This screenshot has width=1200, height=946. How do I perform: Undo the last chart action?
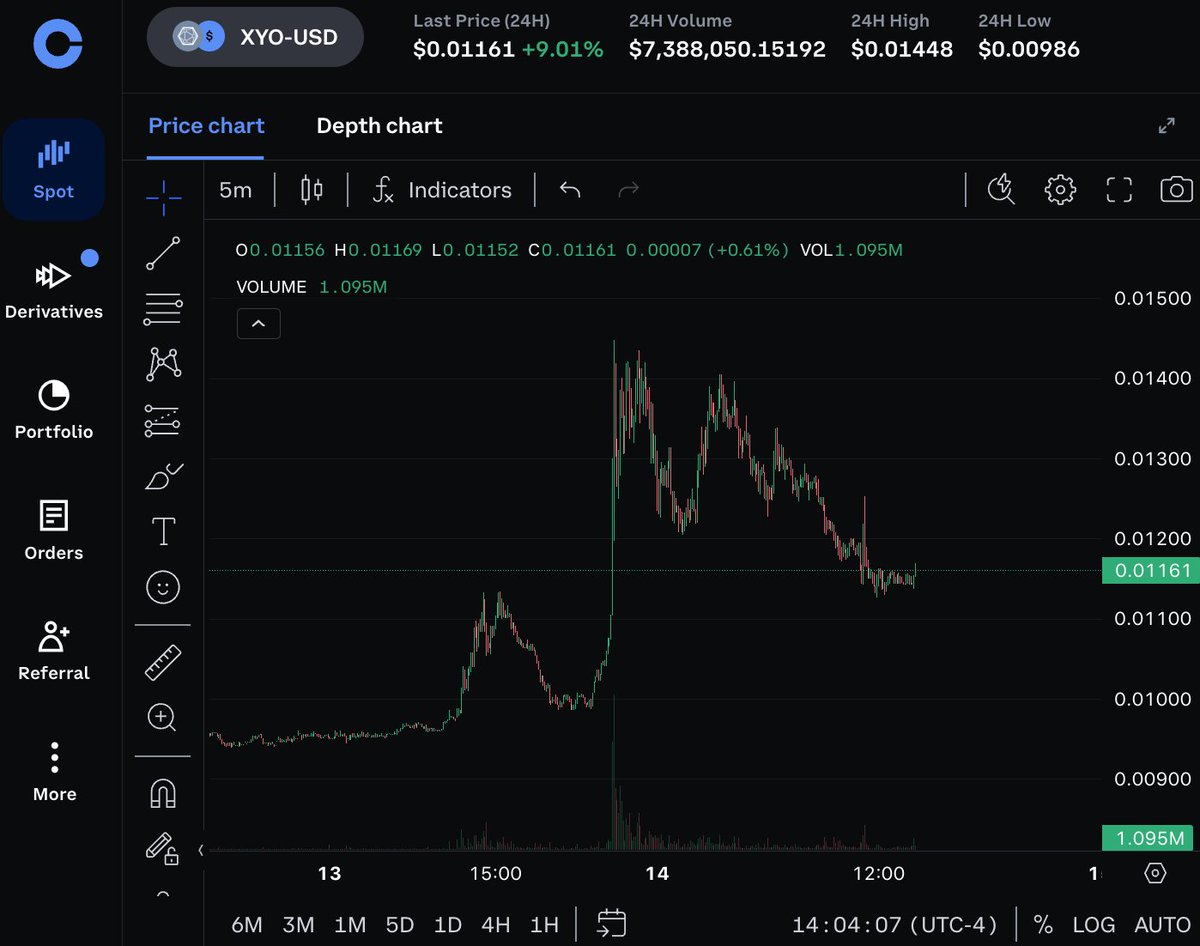(x=570, y=190)
